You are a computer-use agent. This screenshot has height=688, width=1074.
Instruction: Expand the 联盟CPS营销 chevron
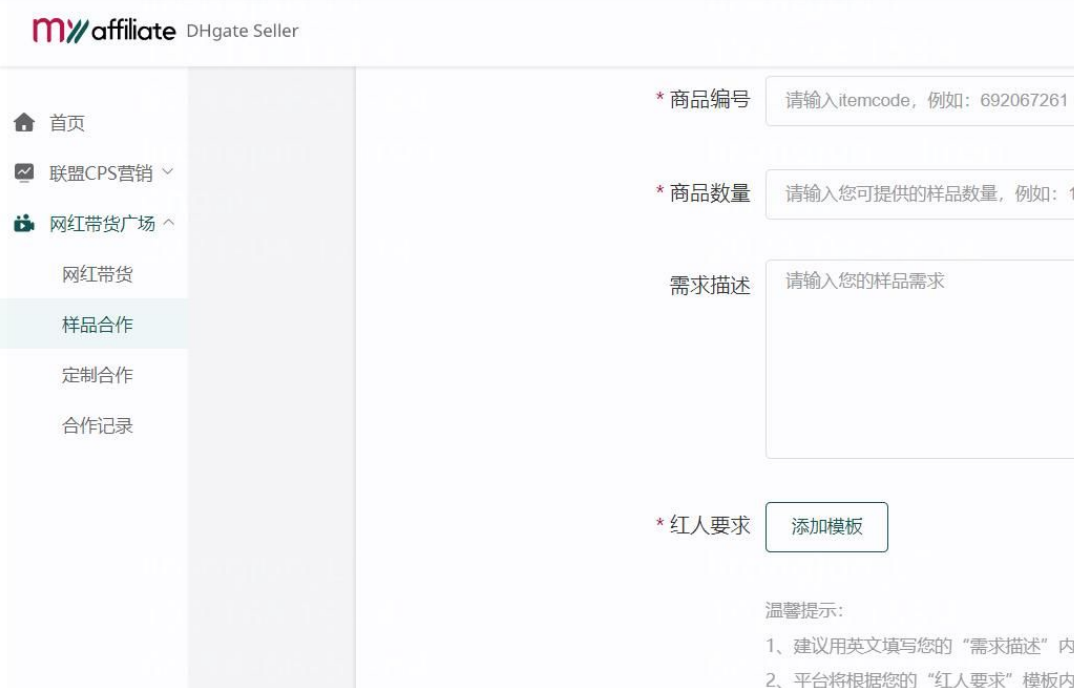[x=168, y=171]
